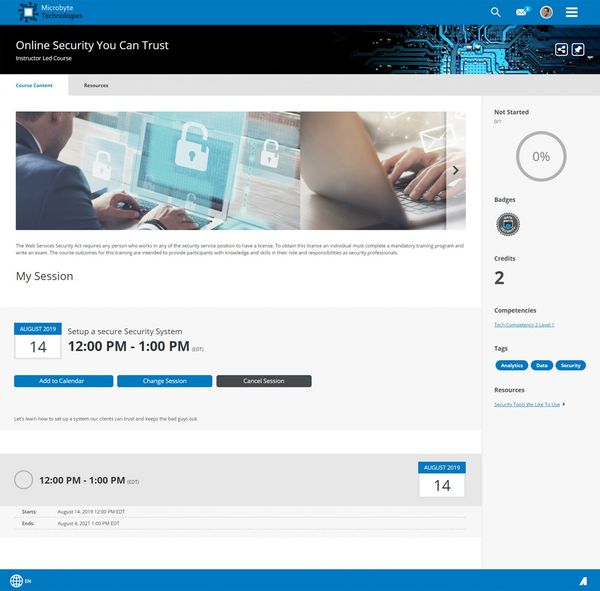Screen dimensions: 600x591
Task: Expand Security Tools We Like To Use
Action: coord(529,404)
